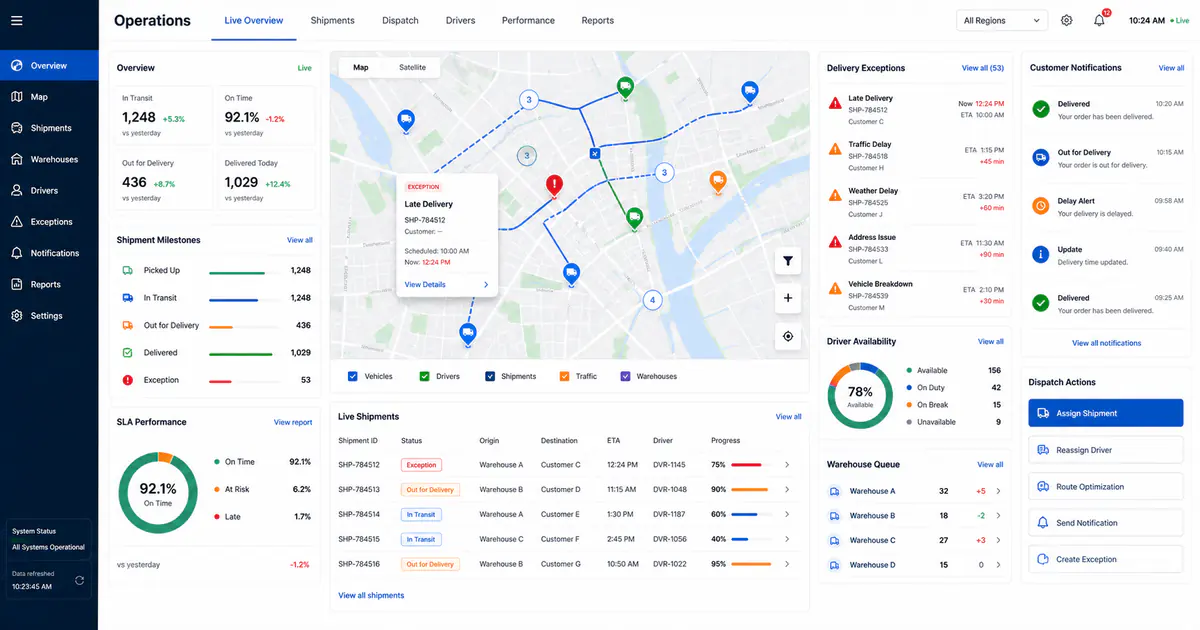Open the All Regions dropdown
1200x630 pixels.
pyautogui.click(x=1002, y=20)
